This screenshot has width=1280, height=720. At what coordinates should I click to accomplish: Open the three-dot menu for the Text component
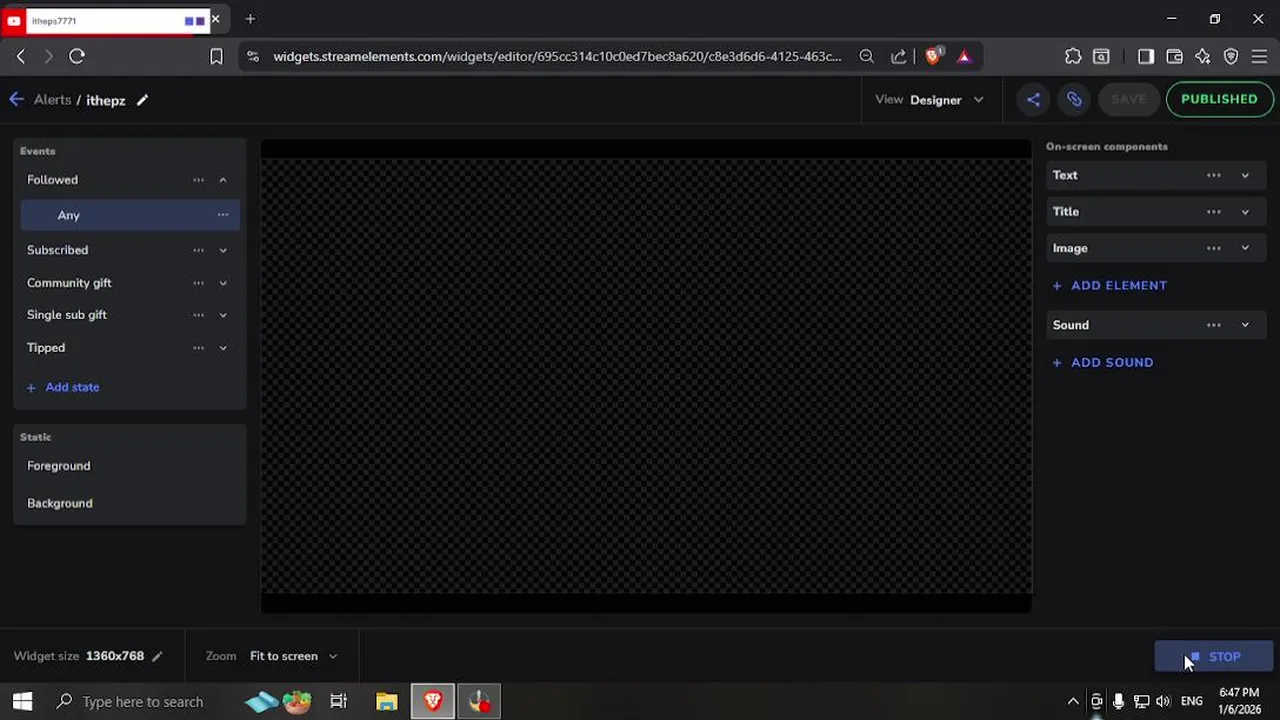coord(1213,175)
